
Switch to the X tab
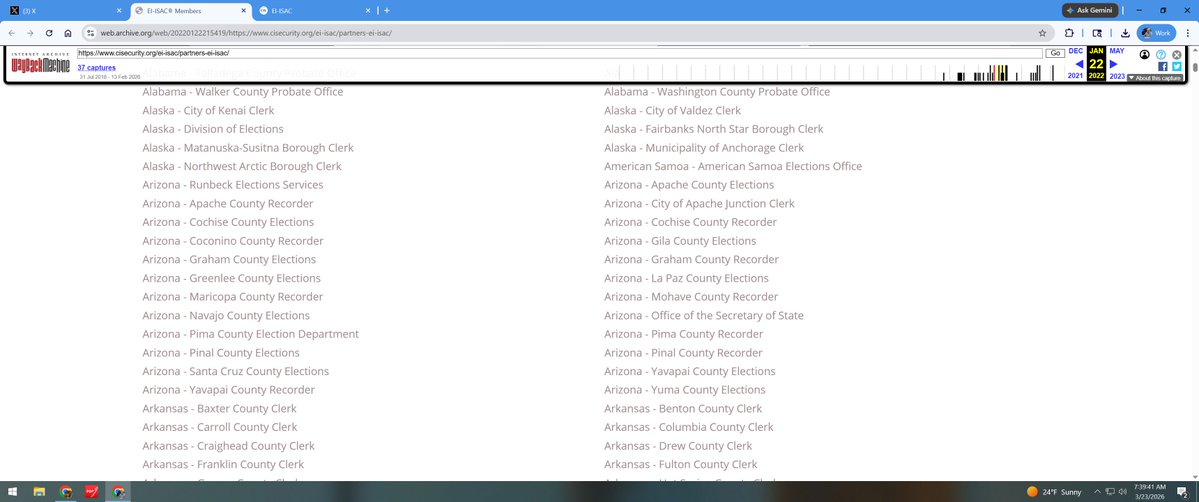62,10
